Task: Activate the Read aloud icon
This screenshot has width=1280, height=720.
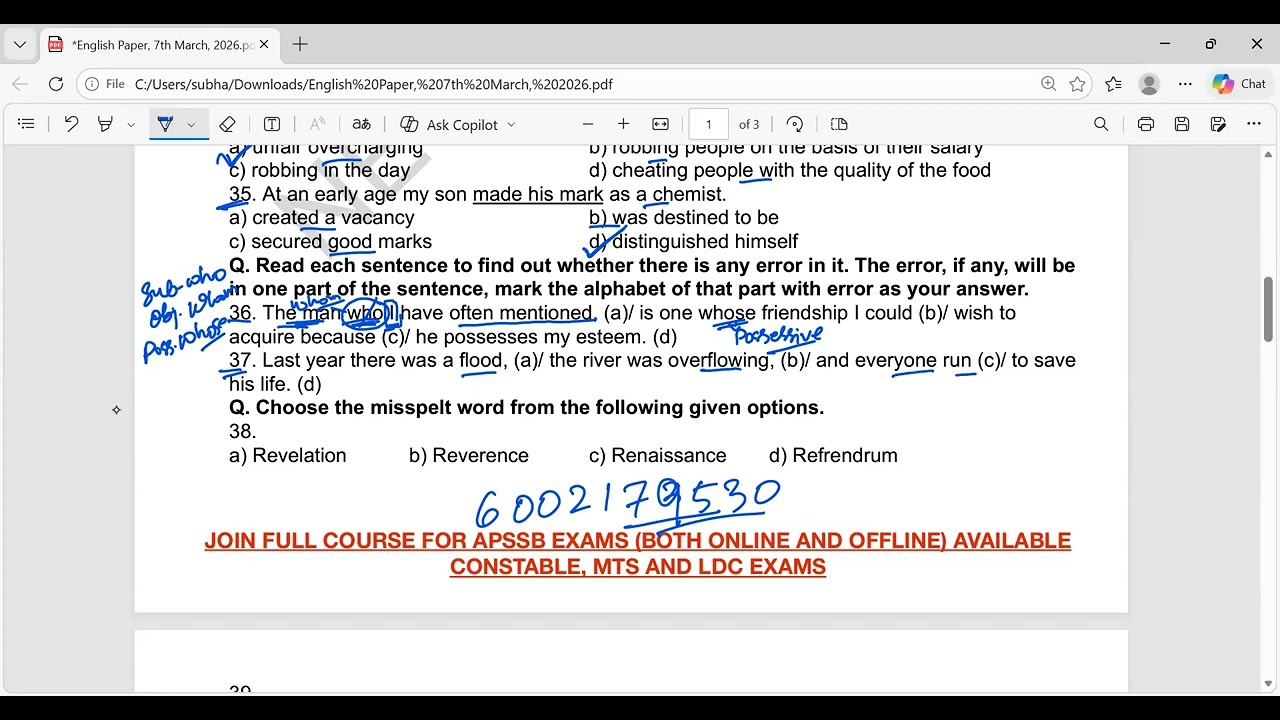Action: [317, 124]
